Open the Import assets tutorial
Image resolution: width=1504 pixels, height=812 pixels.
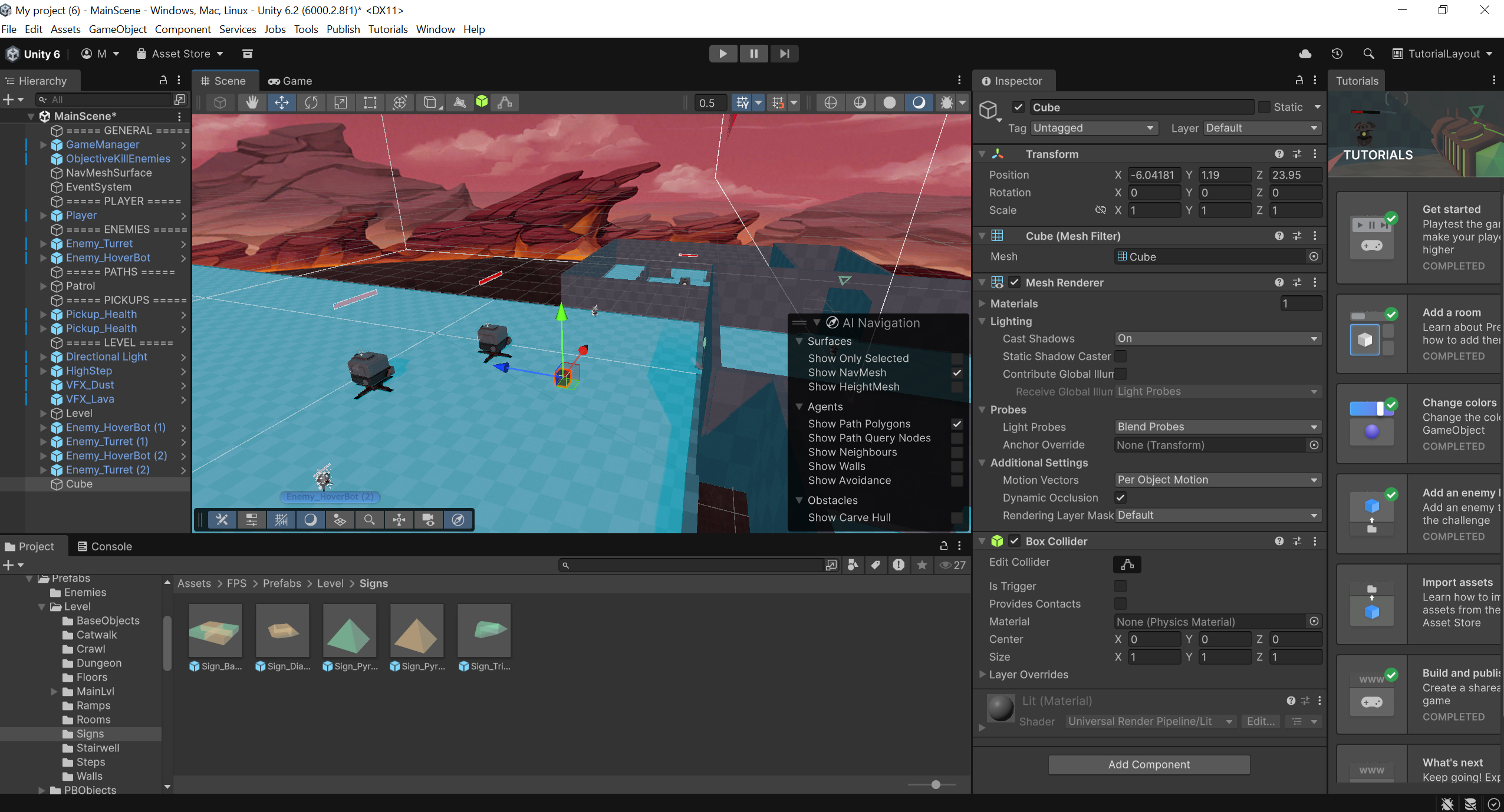pyautogui.click(x=1420, y=603)
